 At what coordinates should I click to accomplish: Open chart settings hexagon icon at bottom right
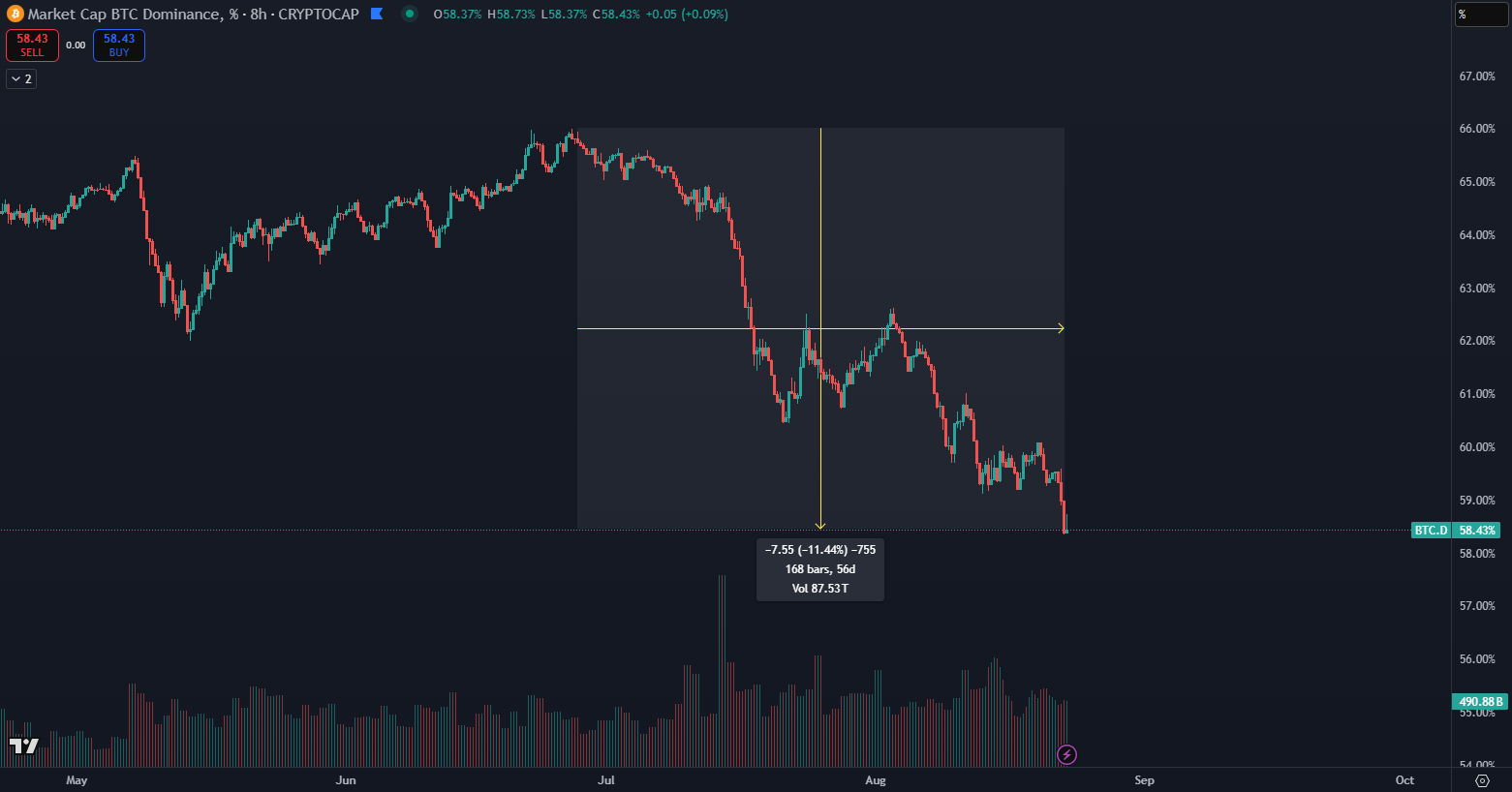1482,780
